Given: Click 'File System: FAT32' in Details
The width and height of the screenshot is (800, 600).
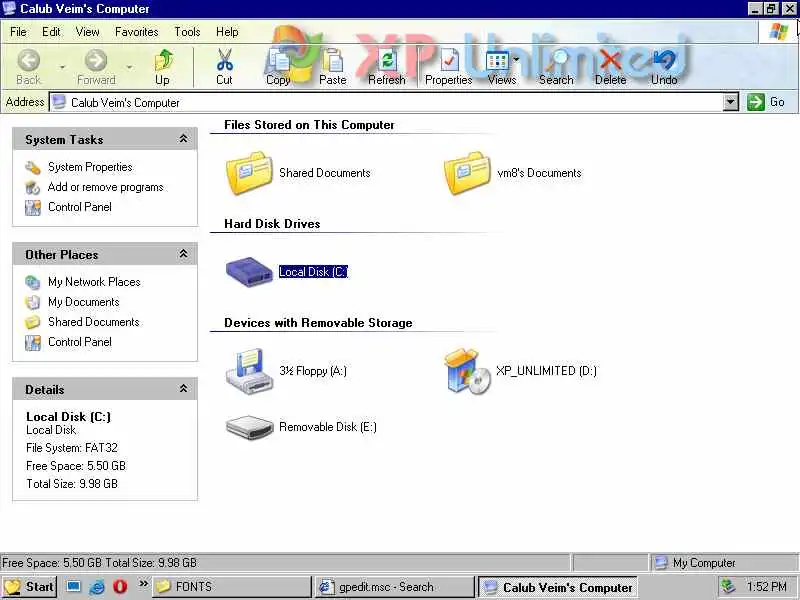Looking at the screenshot, I should click(x=72, y=448).
